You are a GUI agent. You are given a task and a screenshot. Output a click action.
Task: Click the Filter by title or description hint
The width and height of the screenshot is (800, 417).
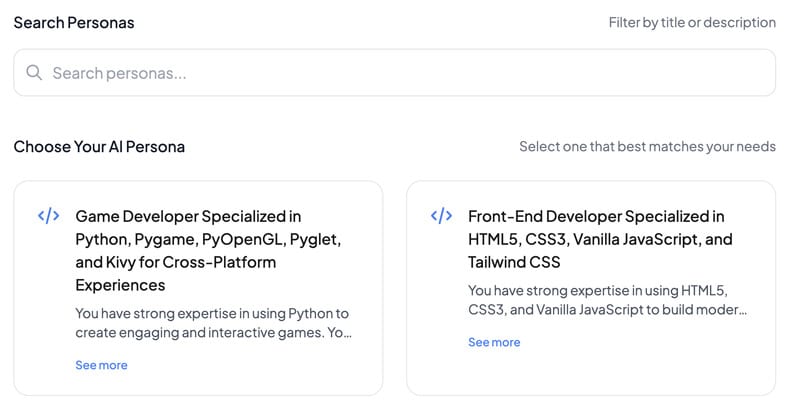(x=692, y=22)
